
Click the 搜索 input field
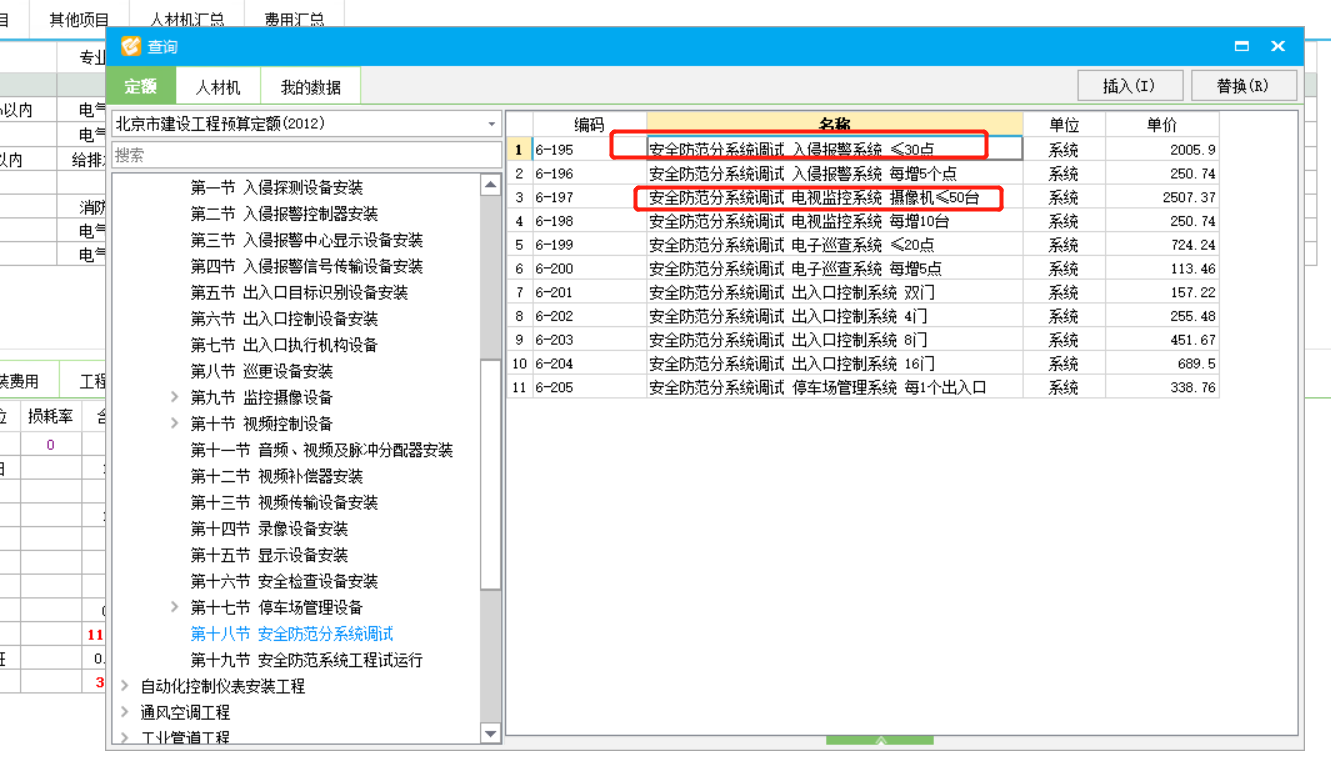[x=306, y=155]
